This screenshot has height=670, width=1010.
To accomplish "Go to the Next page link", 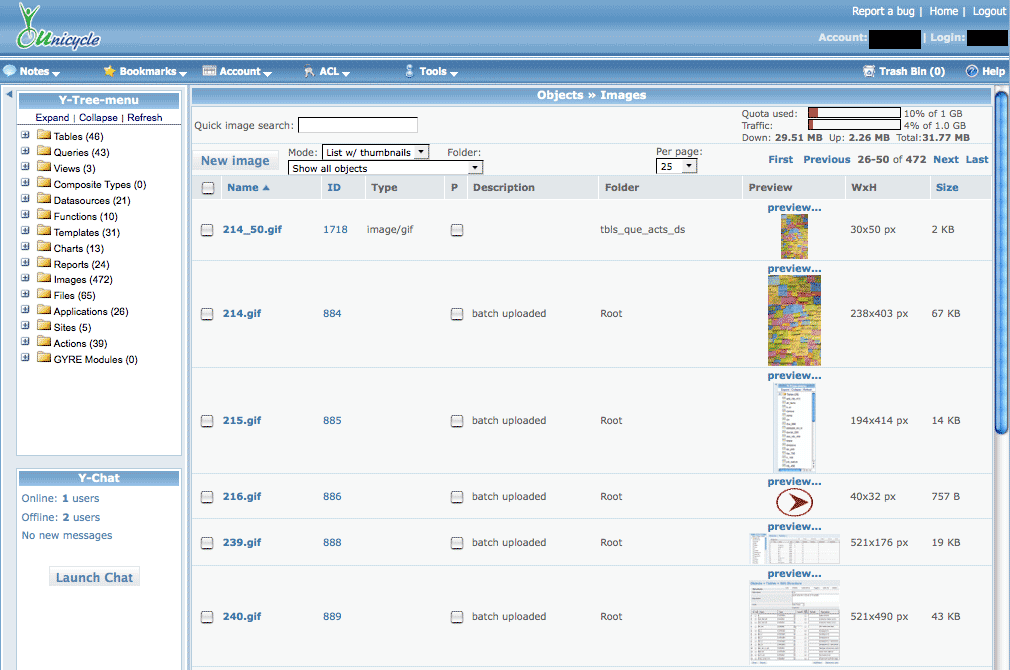I will click(x=945, y=160).
